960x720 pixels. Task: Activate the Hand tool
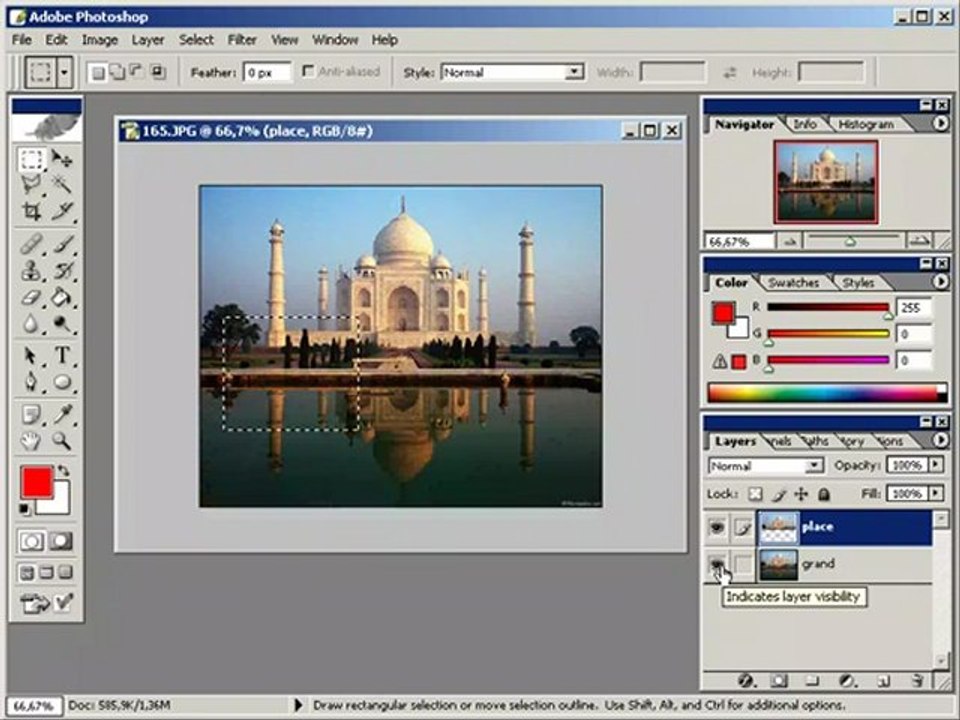pyautogui.click(x=31, y=441)
